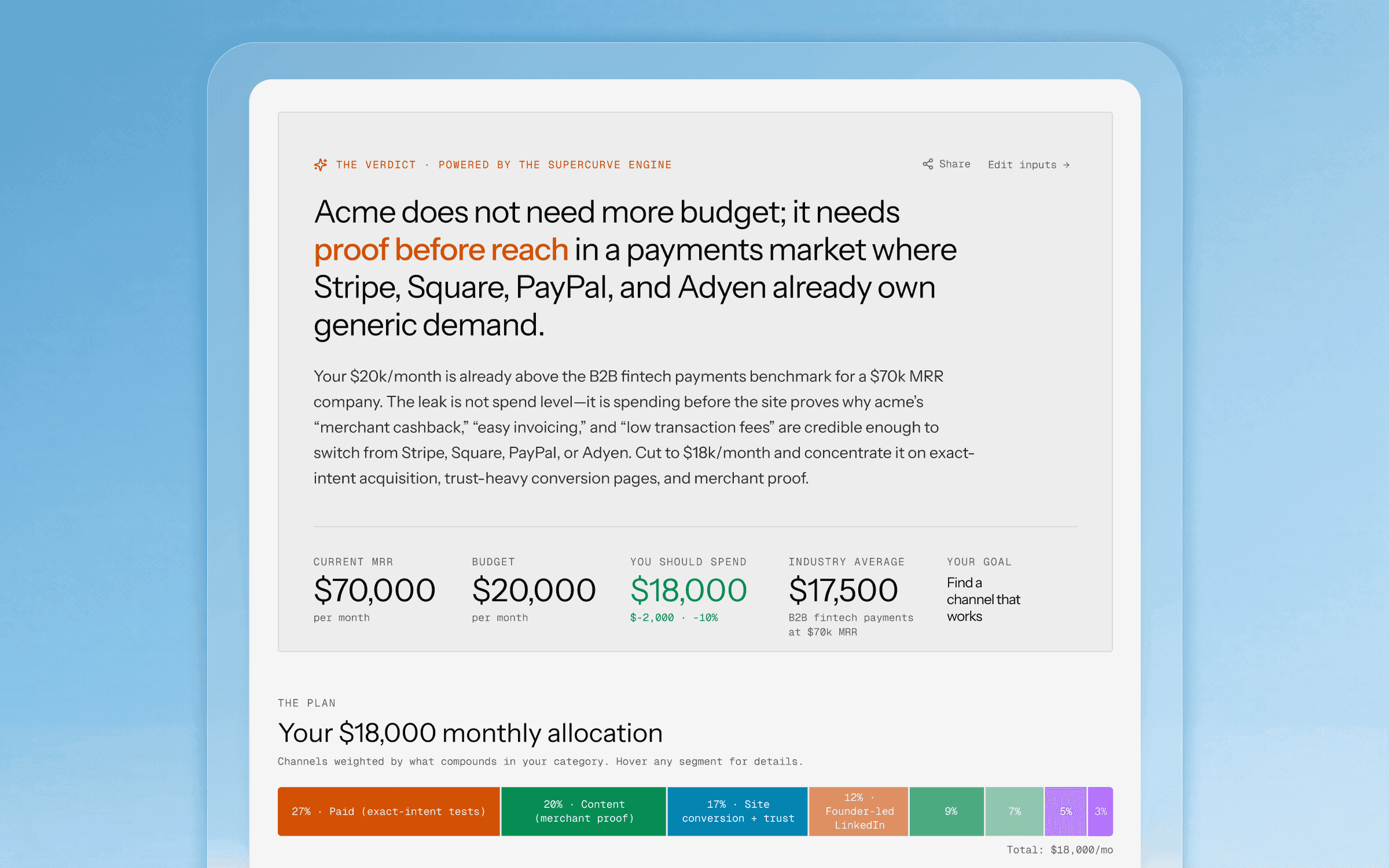Screen dimensions: 1389x868
Task: Select the 3% allocation segment
Action: (x=1100, y=811)
